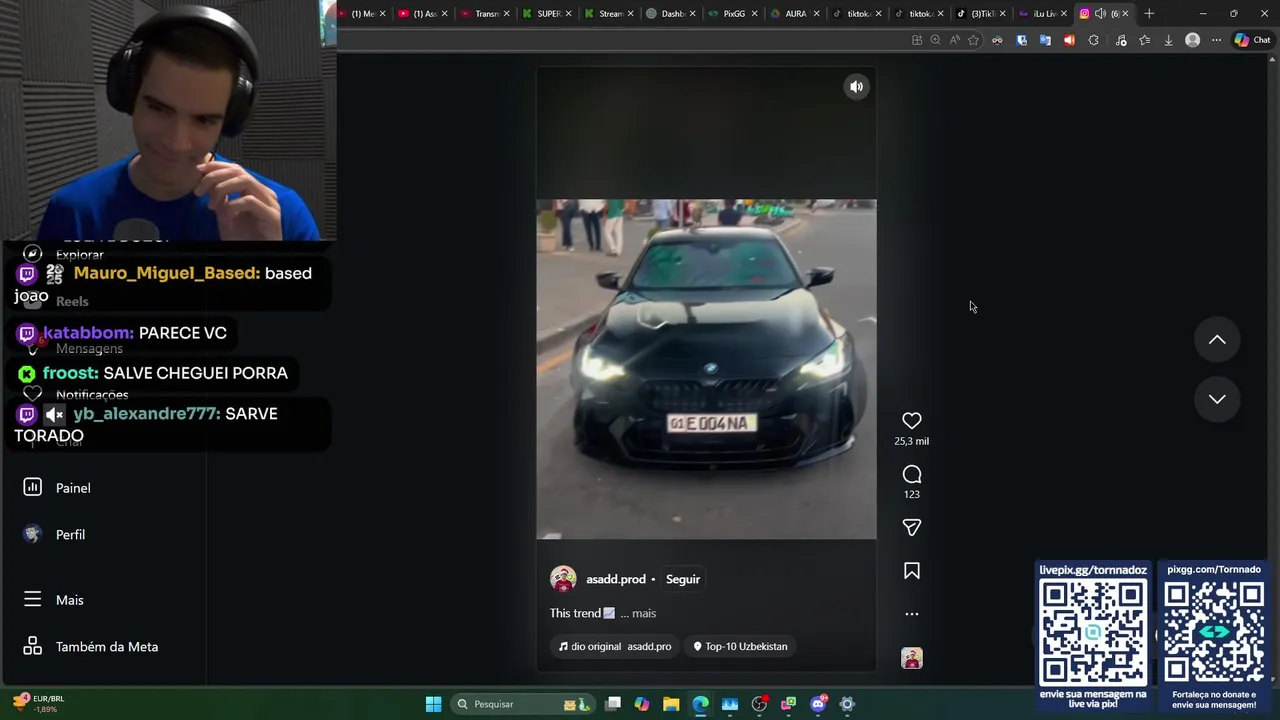The image size is (1280, 720).
Task: Open the Edge profile avatar
Action: [1192, 40]
